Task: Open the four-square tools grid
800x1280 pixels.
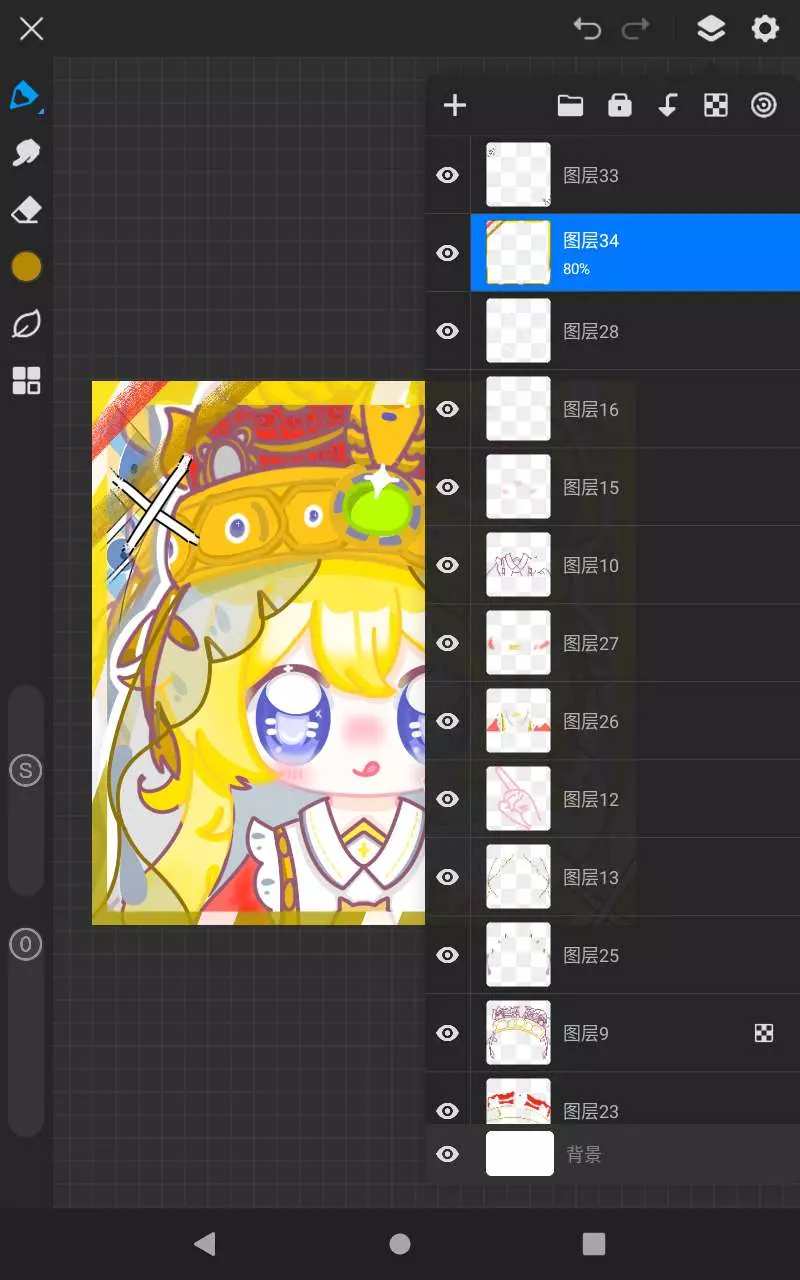Action: (26, 381)
